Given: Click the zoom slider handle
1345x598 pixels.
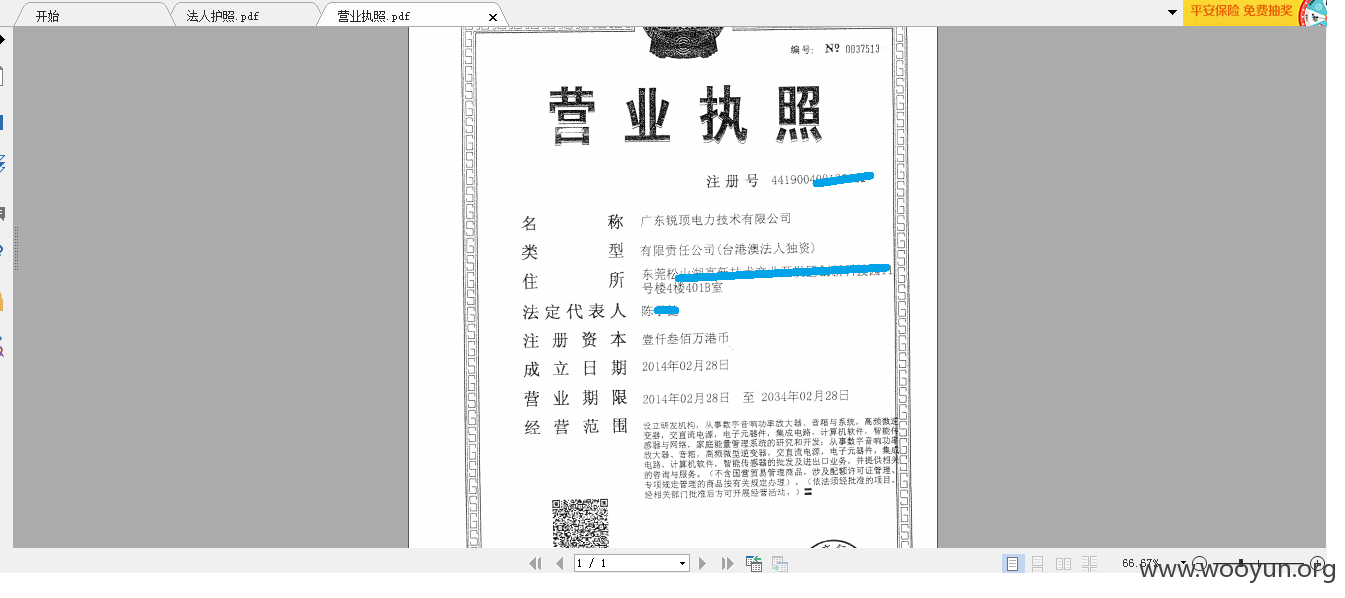Looking at the screenshot, I should (x=1241, y=563).
